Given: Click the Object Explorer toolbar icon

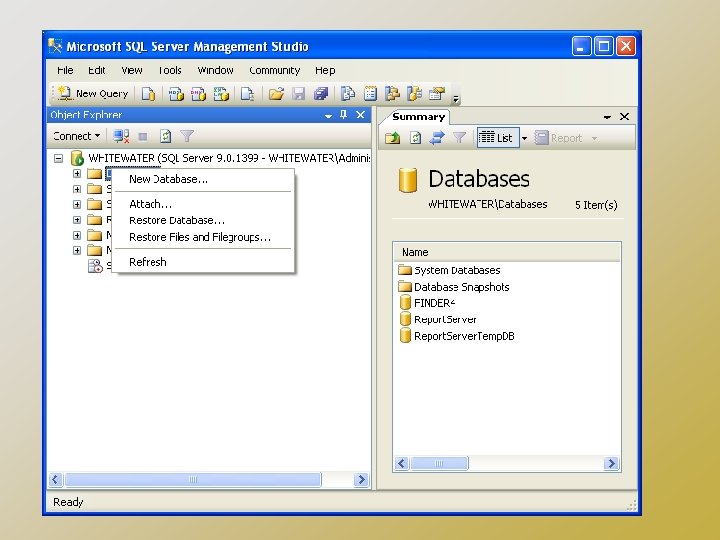Looking at the screenshot, I should [x=392, y=94].
